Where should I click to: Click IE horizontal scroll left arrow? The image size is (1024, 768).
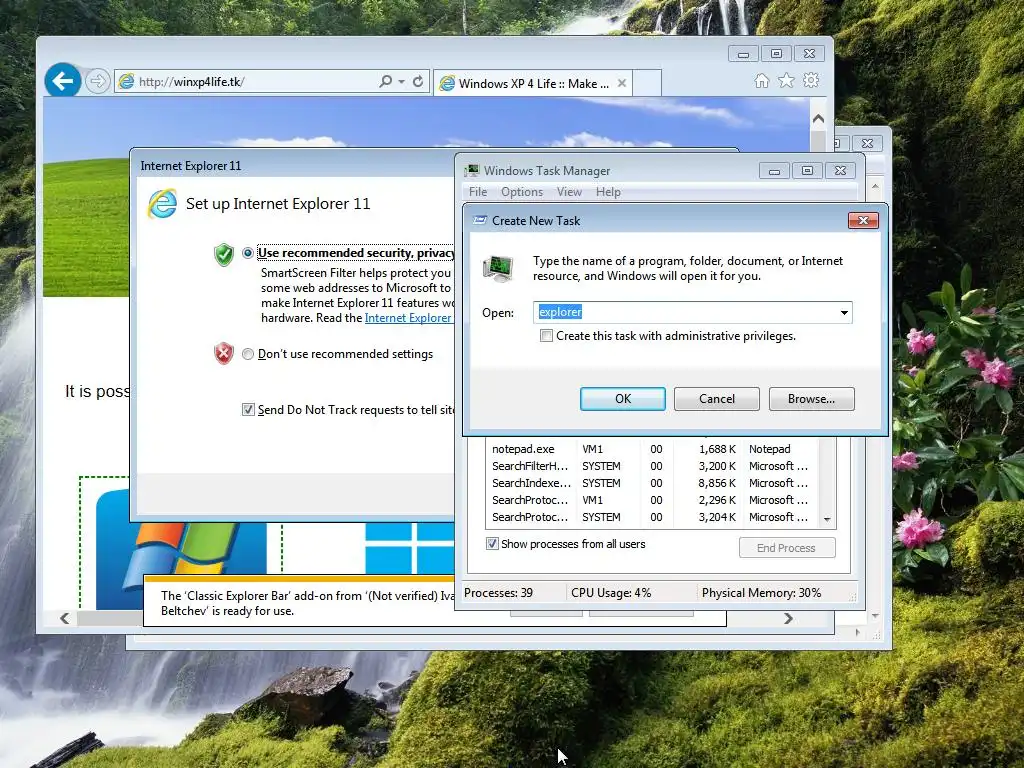(64, 618)
